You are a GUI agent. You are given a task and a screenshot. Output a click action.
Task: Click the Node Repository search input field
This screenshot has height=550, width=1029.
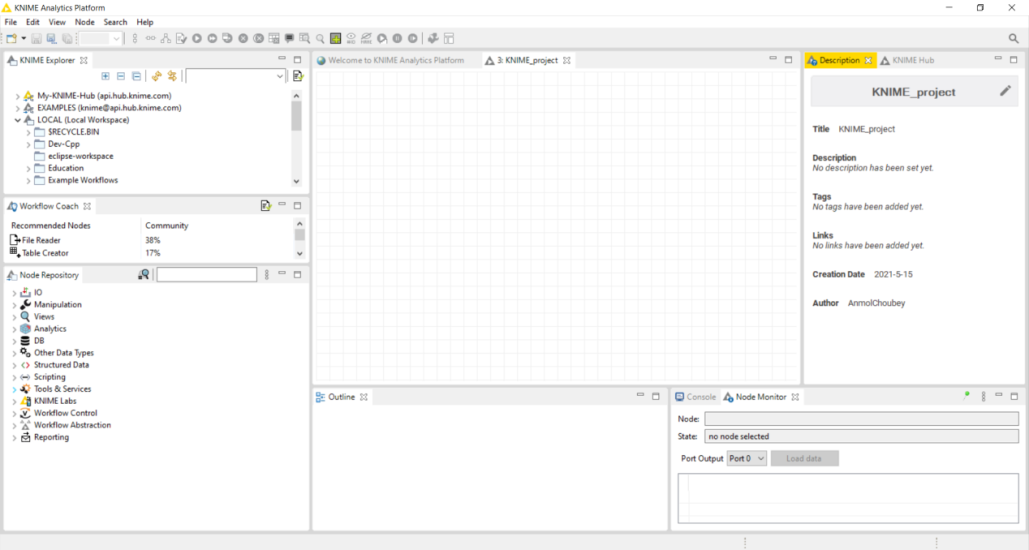(x=206, y=274)
